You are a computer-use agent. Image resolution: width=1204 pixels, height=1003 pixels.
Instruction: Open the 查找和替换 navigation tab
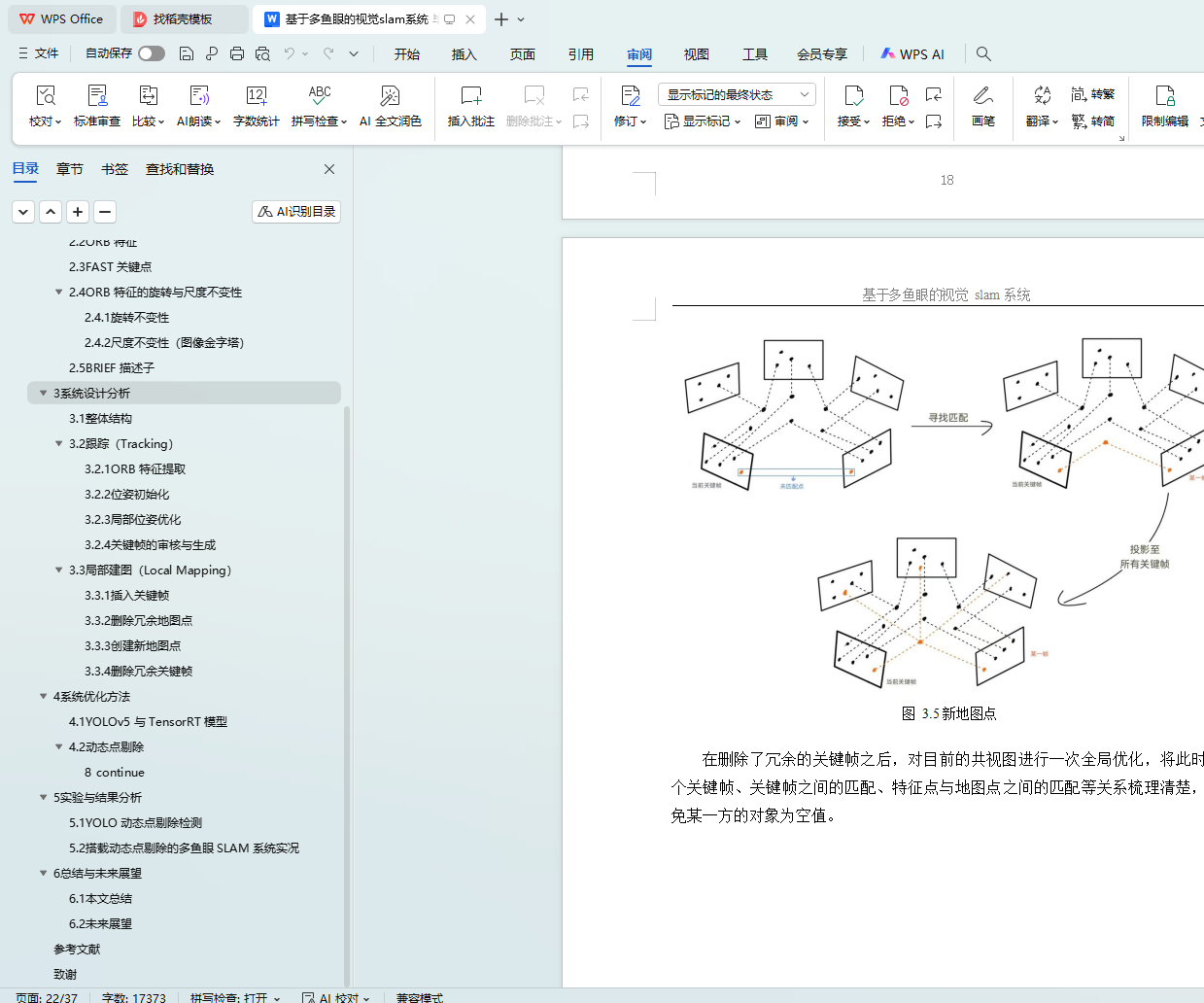point(180,169)
